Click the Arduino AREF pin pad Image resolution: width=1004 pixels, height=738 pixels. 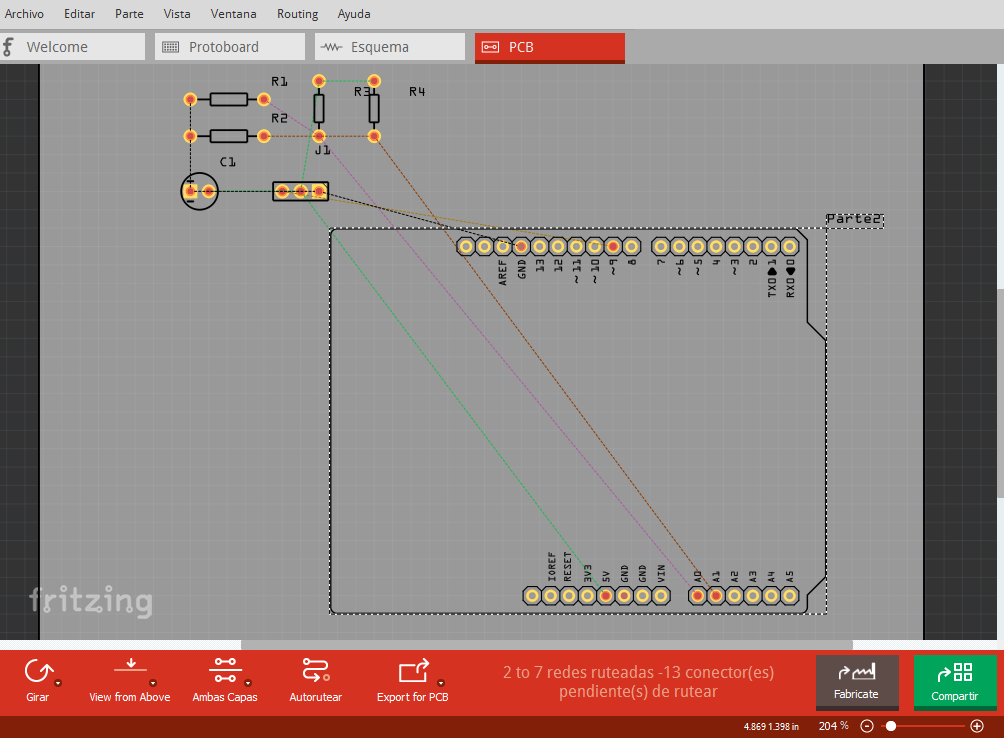[503, 246]
